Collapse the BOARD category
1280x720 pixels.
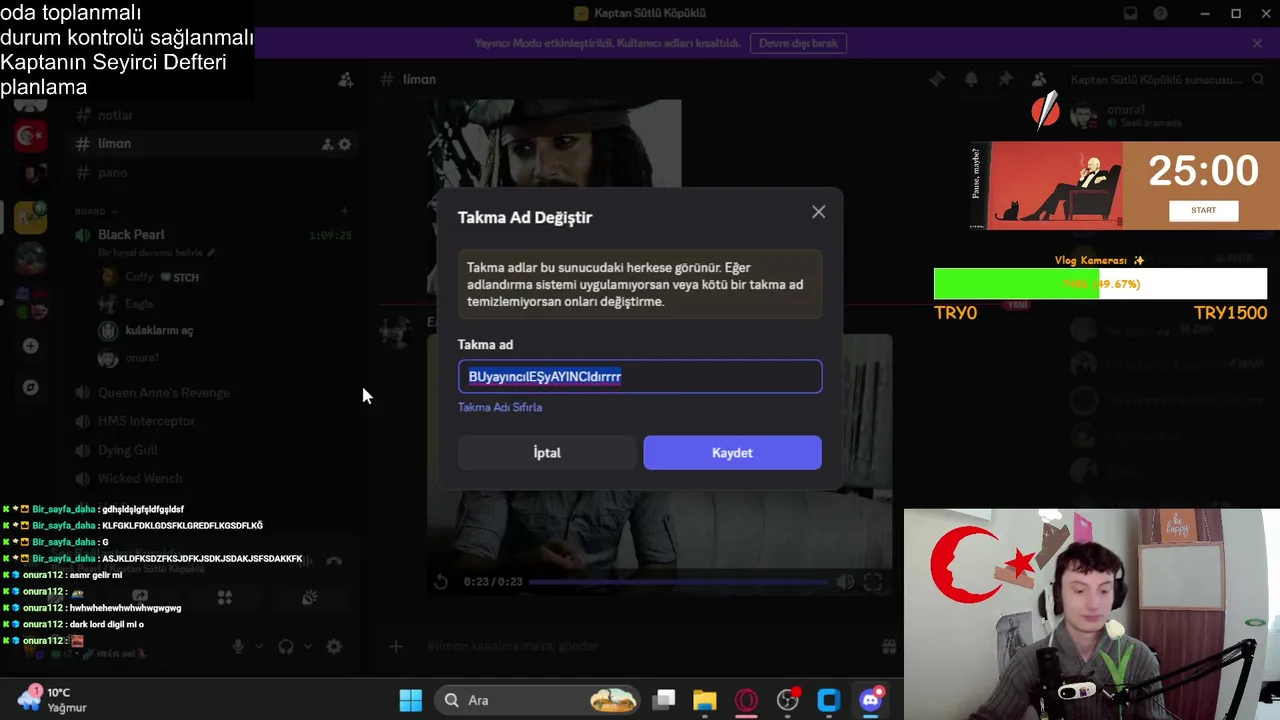95,212
